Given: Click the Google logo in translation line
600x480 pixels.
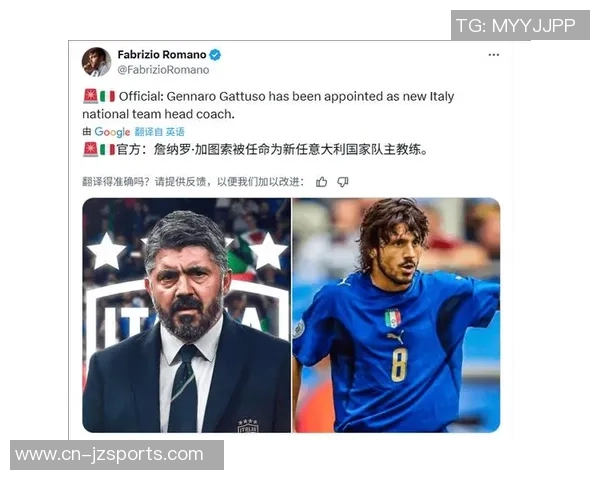Looking at the screenshot, I should (112, 132).
